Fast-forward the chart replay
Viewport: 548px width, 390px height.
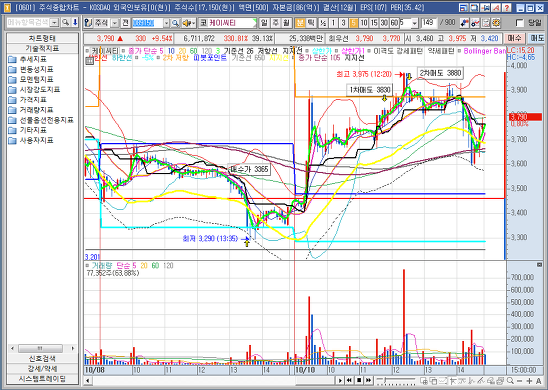(368, 380)
